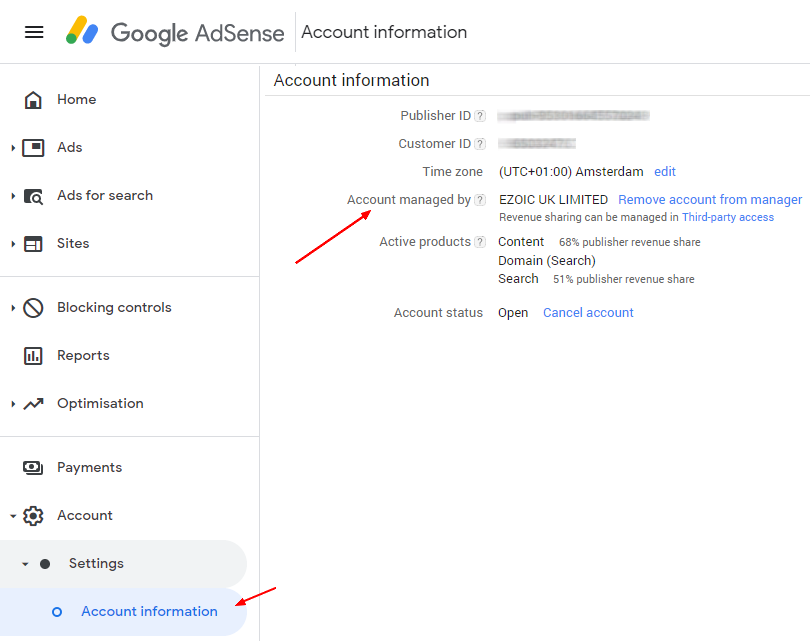
Task: Collapse the Settings submenu arrow
Action: 25,564
